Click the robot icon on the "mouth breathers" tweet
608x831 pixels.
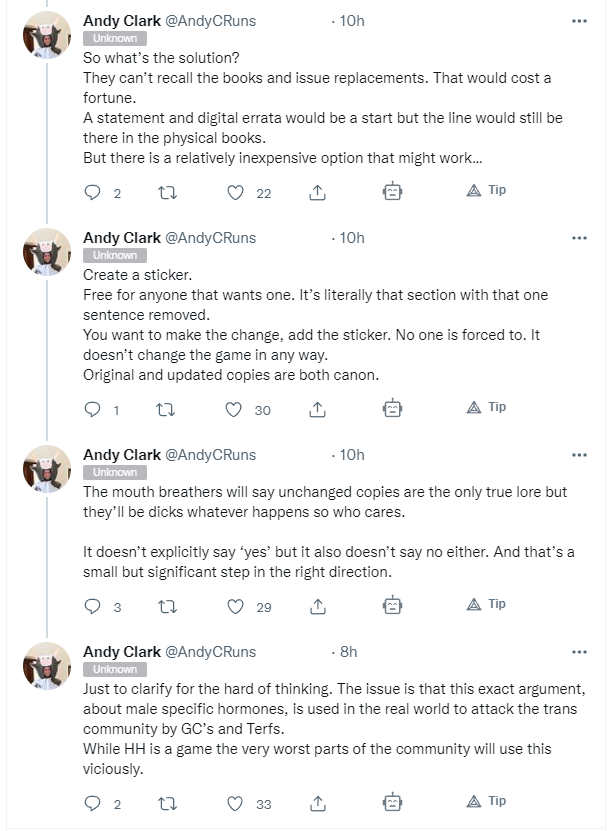click(x=392, y=605)
